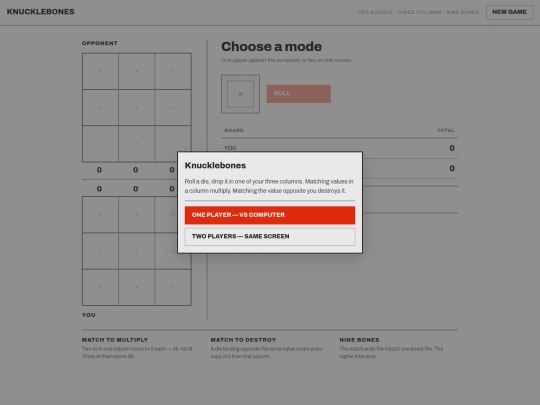Image resolution: width=540 pixels, height=405 pixels.
Task: Click the Knucklebones title in header
Action: (41, 12)
